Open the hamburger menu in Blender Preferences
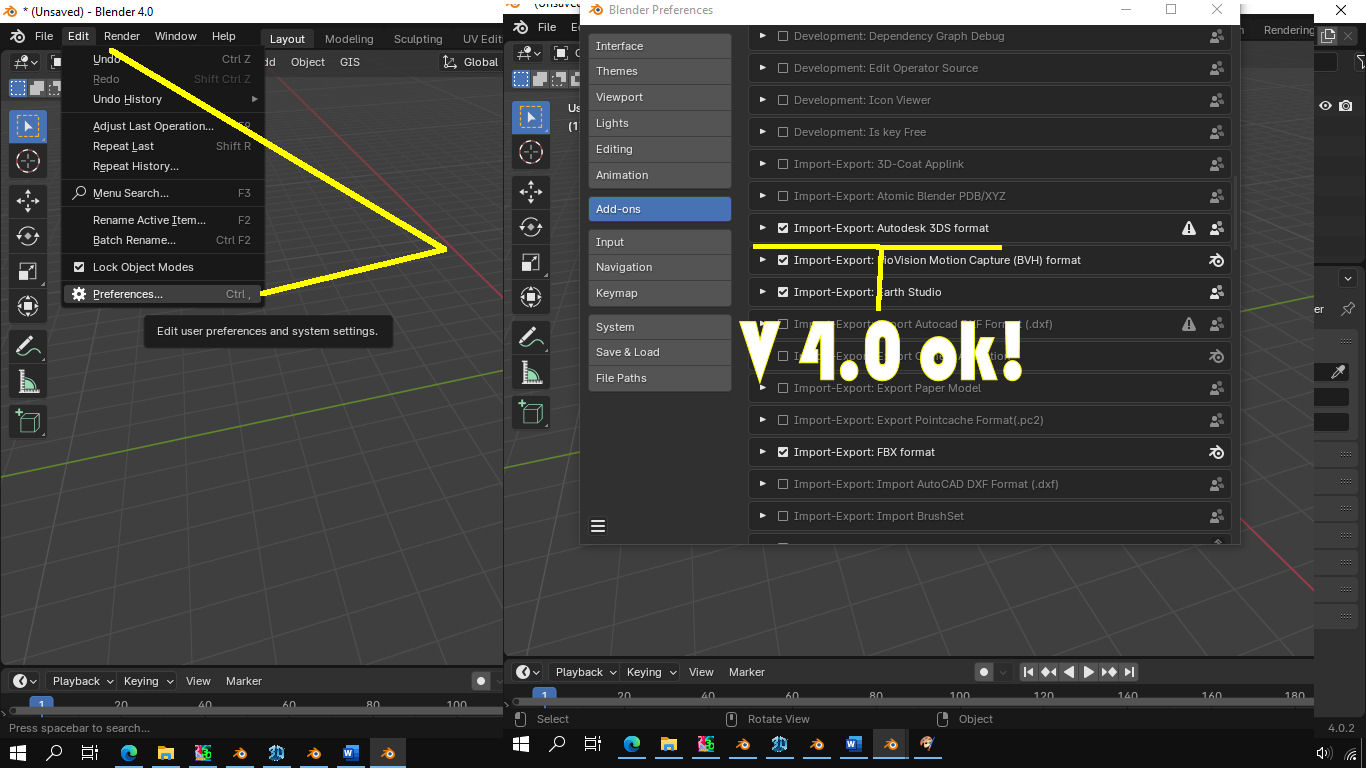This screenshot has width=1366, height=768. pos(598,526)
